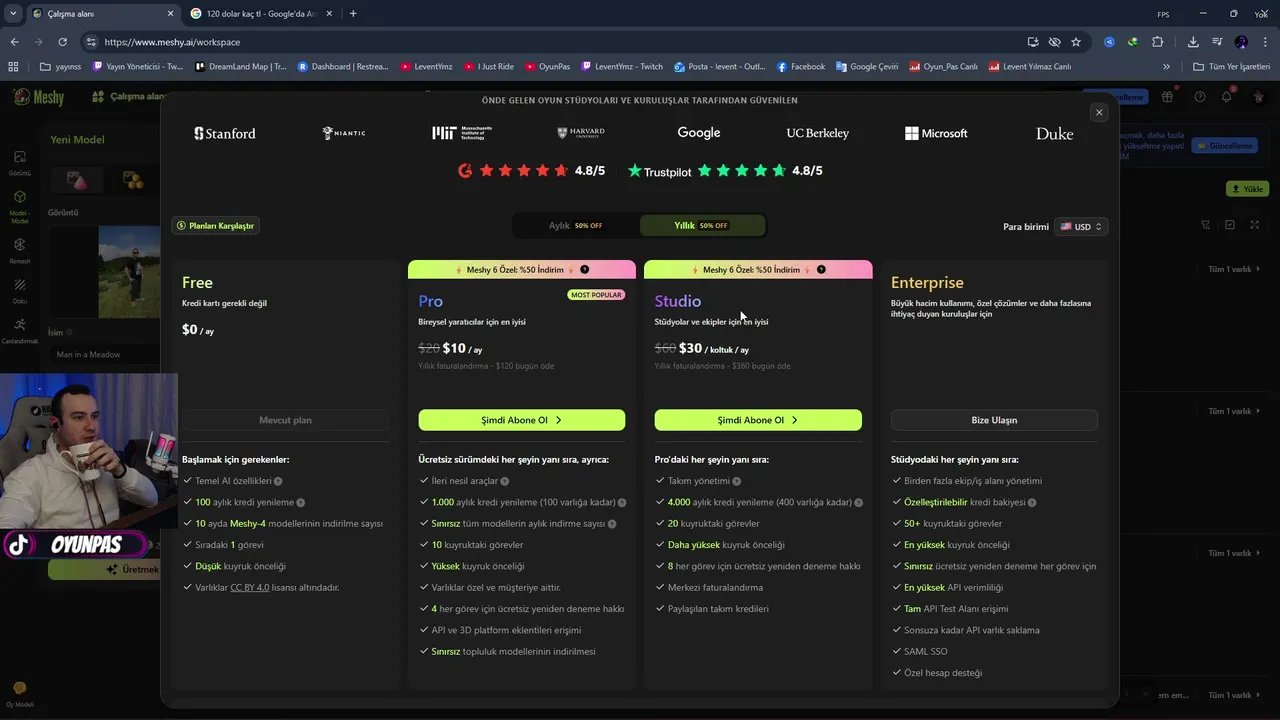Click the disabled Mevcut plan button
This screenshot has width=1280, height=720.
pos(285,420)
